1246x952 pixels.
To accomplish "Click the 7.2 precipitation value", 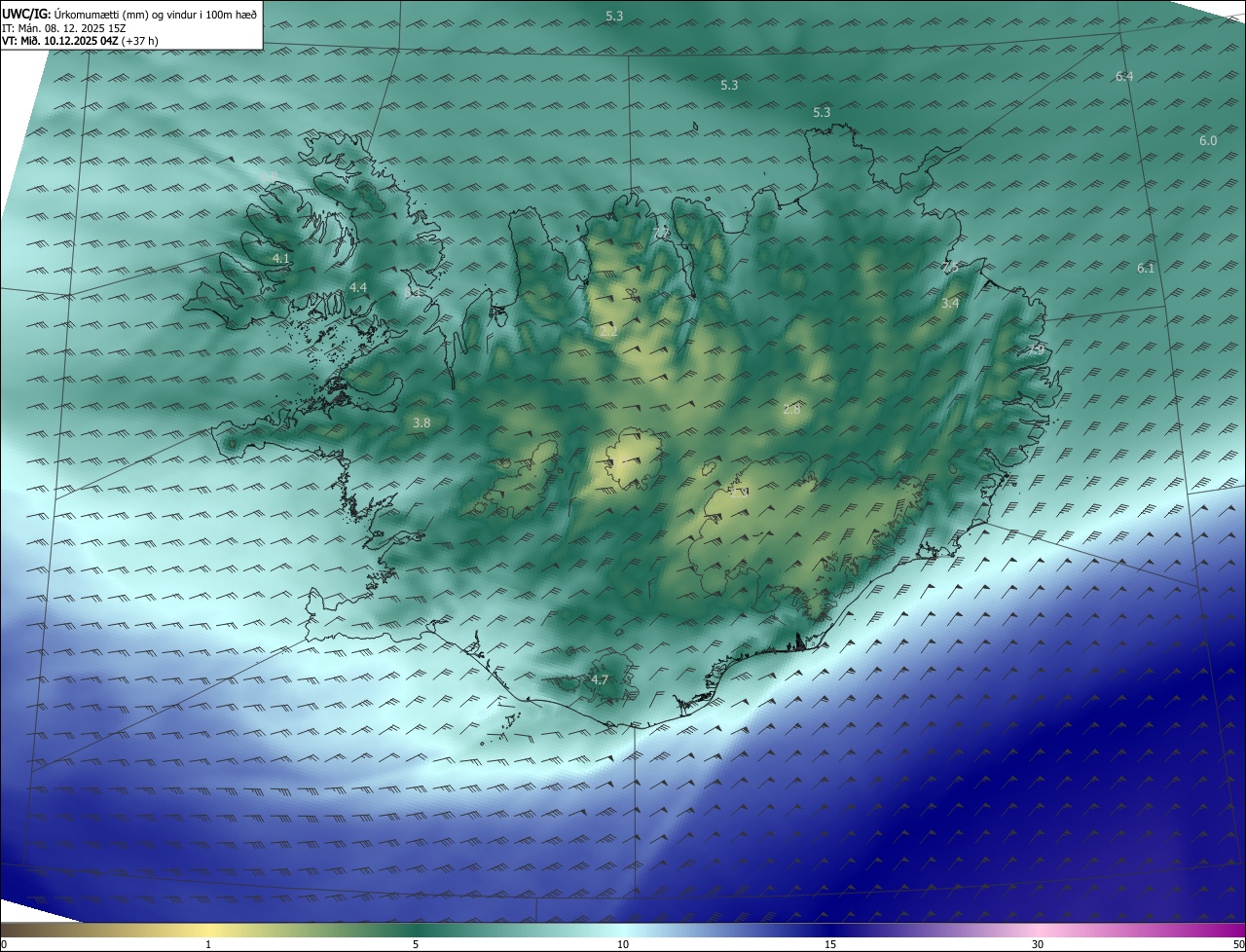I will [662, 233].
